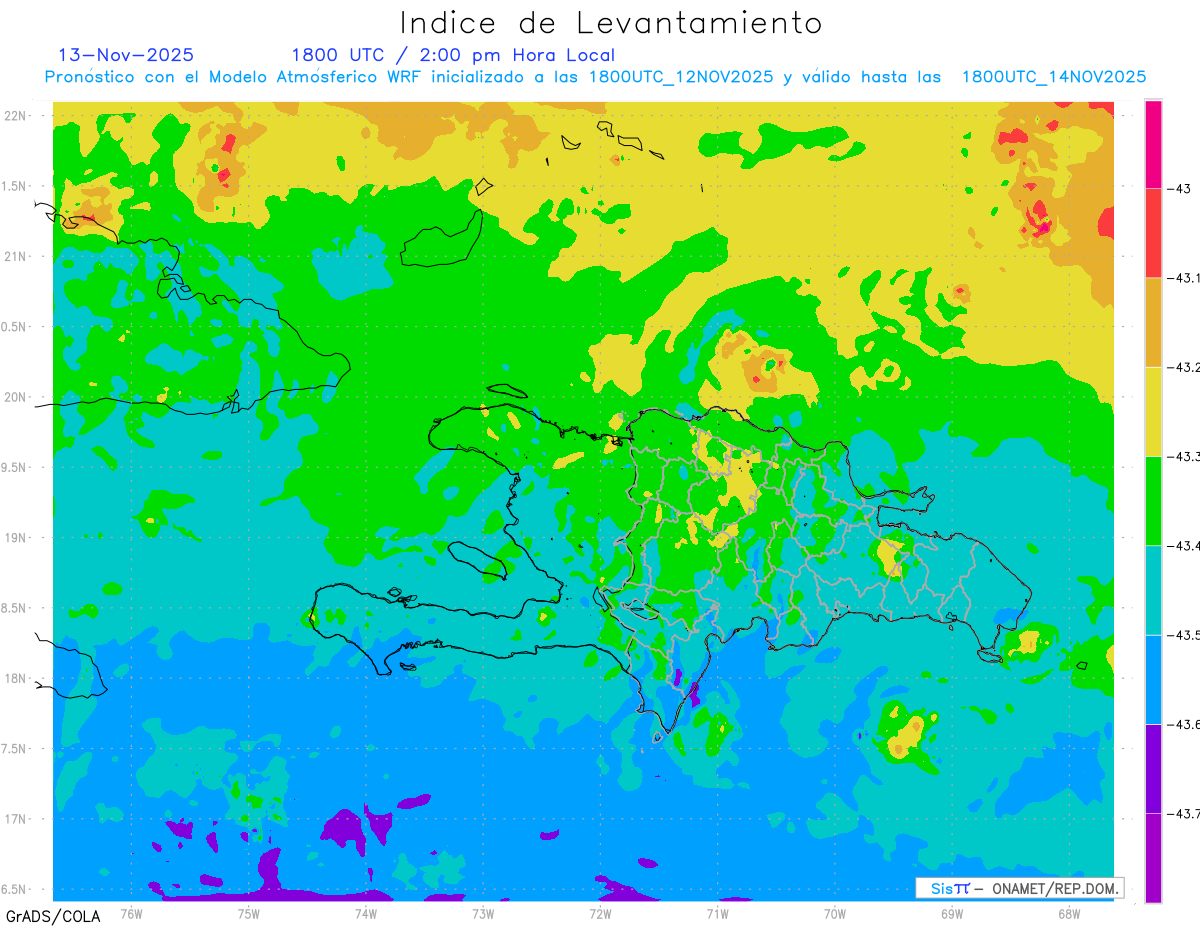The width and height of the screenshot is (1200, 927).
Task: Select the legend value '-43.6'
Action: click(1182, 724)
